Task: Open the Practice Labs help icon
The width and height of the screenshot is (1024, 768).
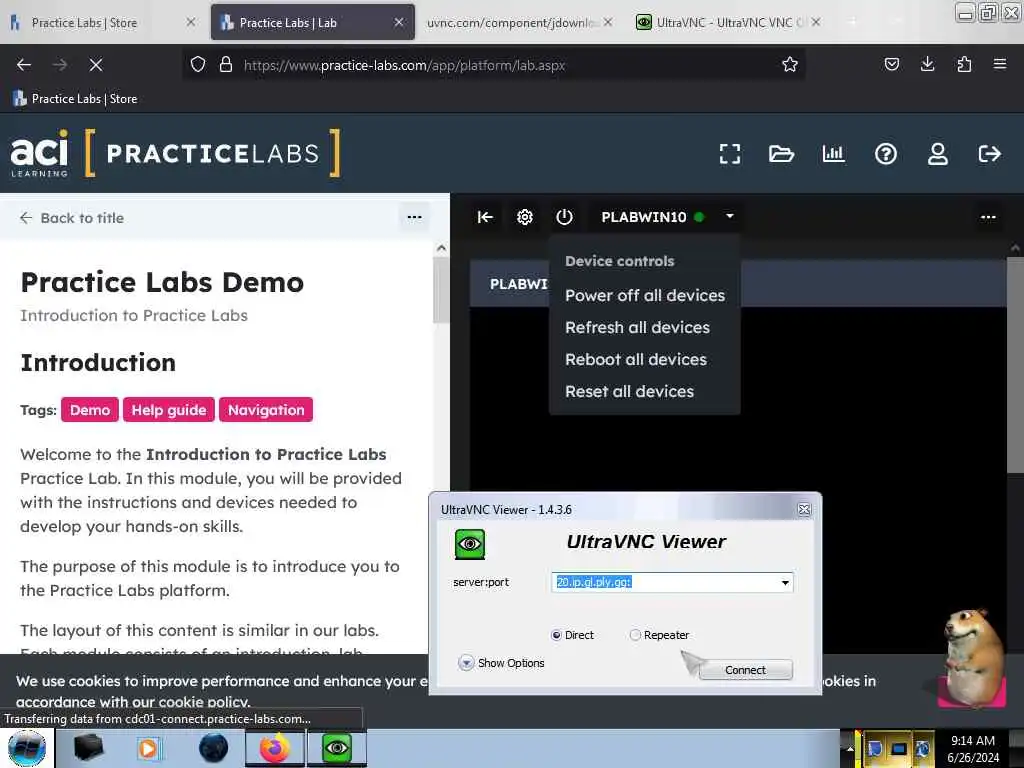Action: click(x=886, y=154)
